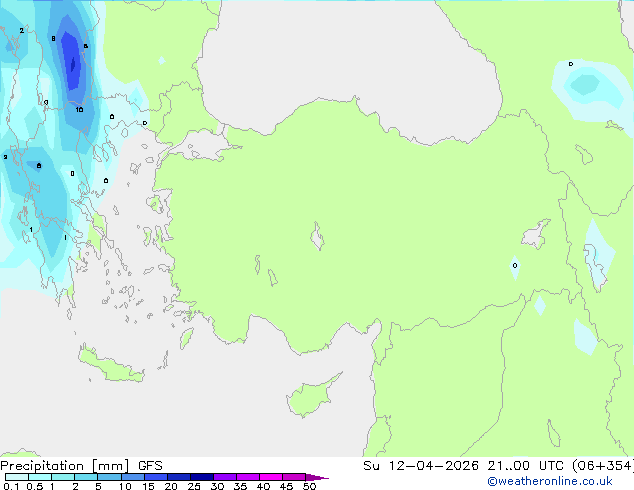Click the 25–30 mm dark blue swatch
This screenshot has width=634, height=490.
[x=201, y=477]
